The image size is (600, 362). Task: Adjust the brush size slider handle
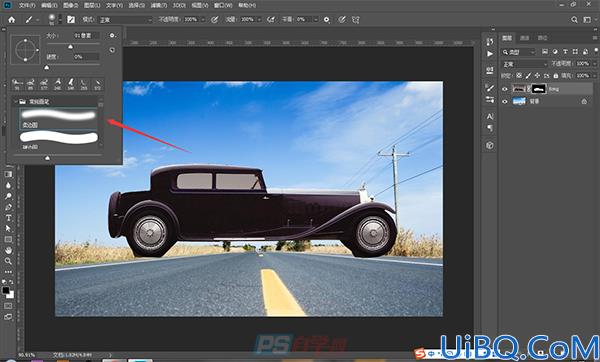(x=70, y=47)
